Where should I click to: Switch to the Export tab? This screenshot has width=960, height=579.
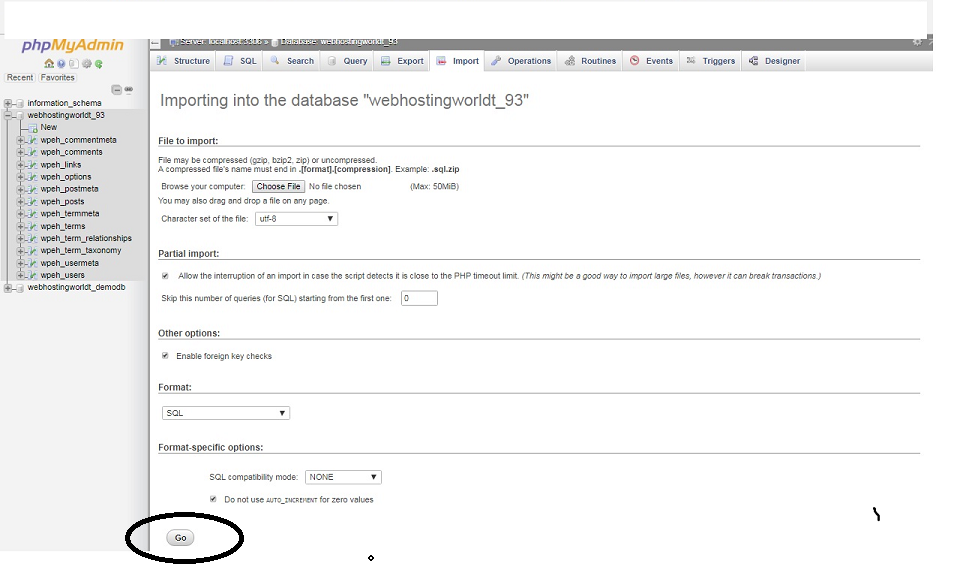pos(403,61)
